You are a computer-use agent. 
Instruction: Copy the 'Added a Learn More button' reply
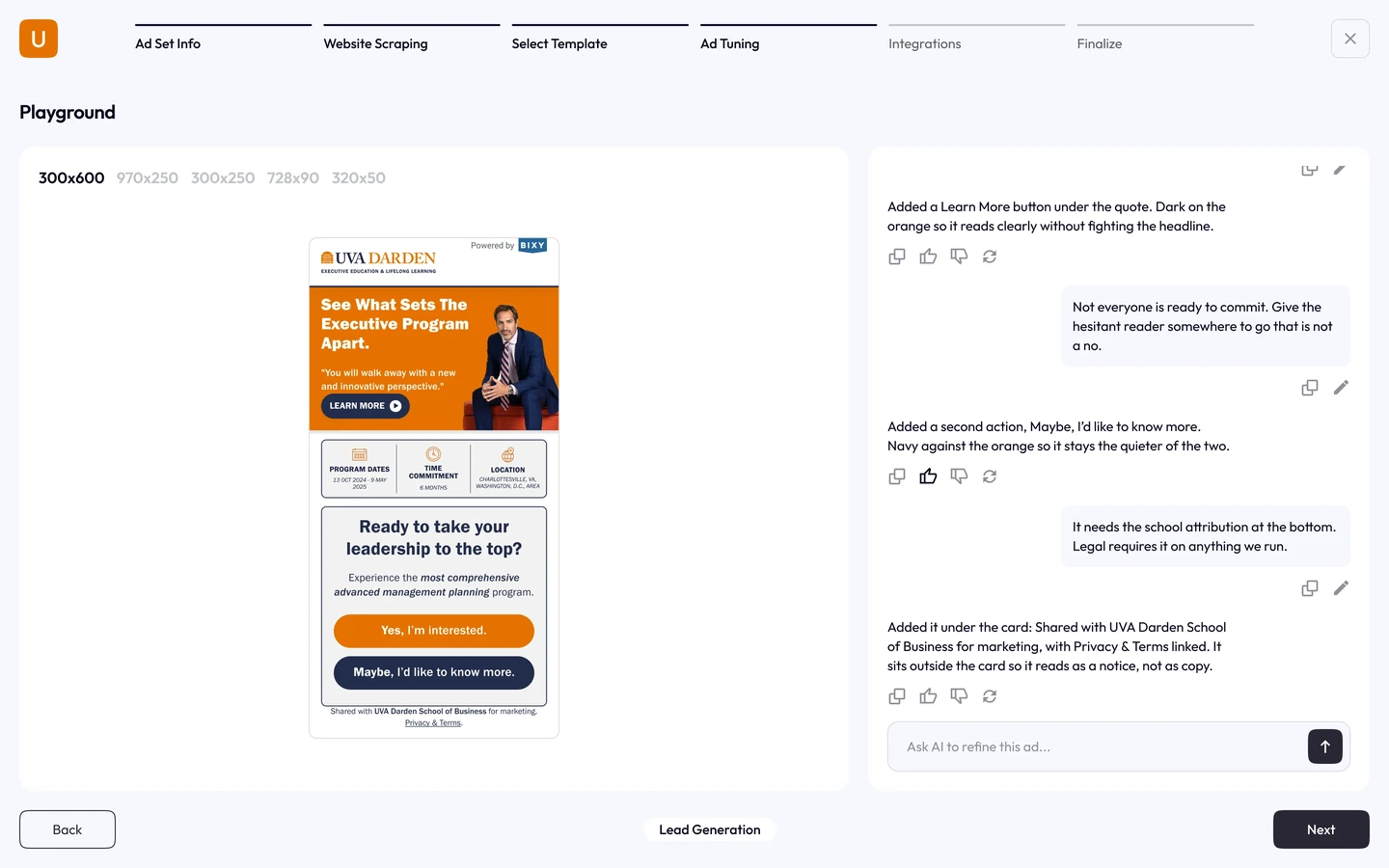(897, 257)
